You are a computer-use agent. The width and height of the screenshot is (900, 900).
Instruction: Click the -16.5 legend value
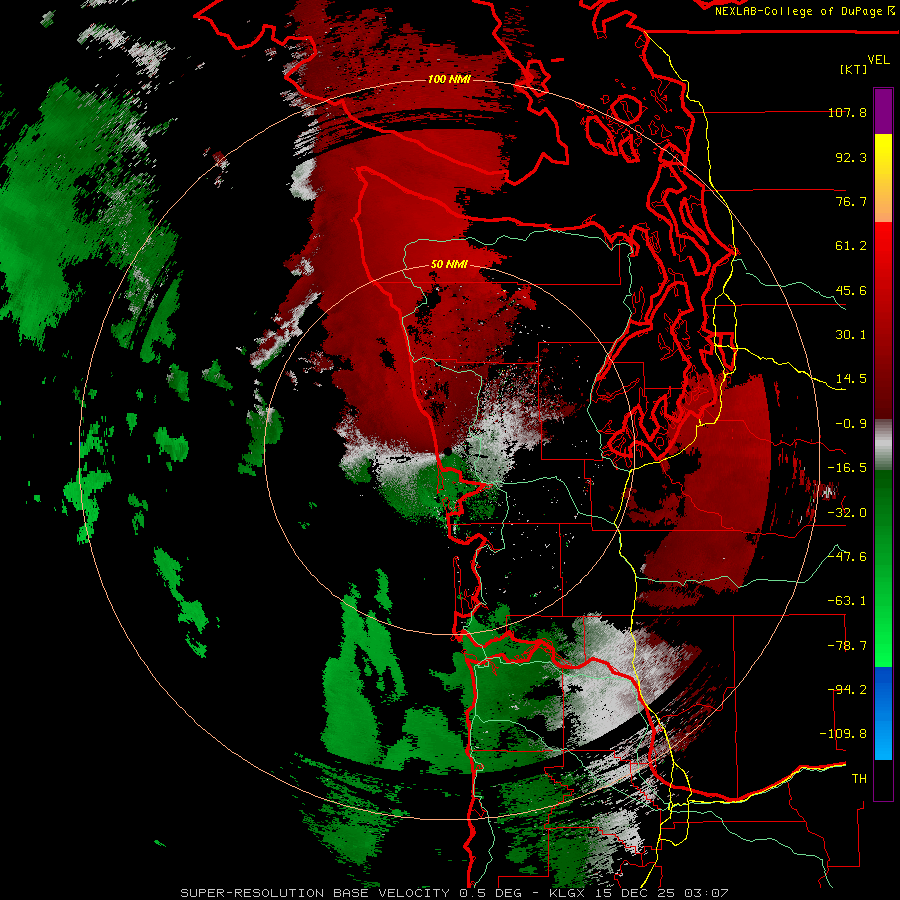coord(847,468)
